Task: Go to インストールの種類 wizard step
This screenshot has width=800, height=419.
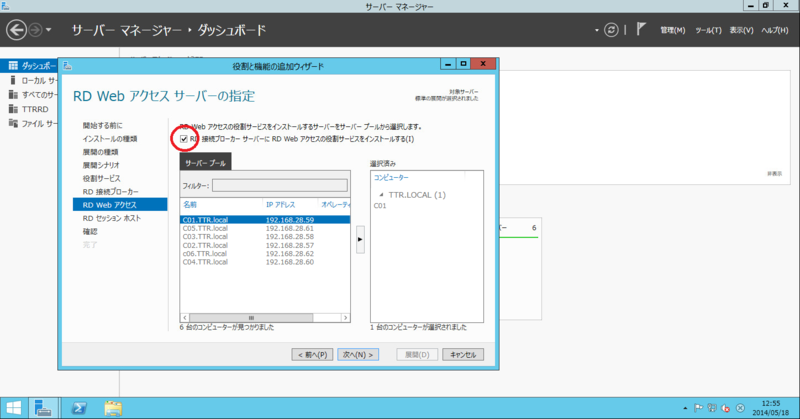Action: point(110,139)
